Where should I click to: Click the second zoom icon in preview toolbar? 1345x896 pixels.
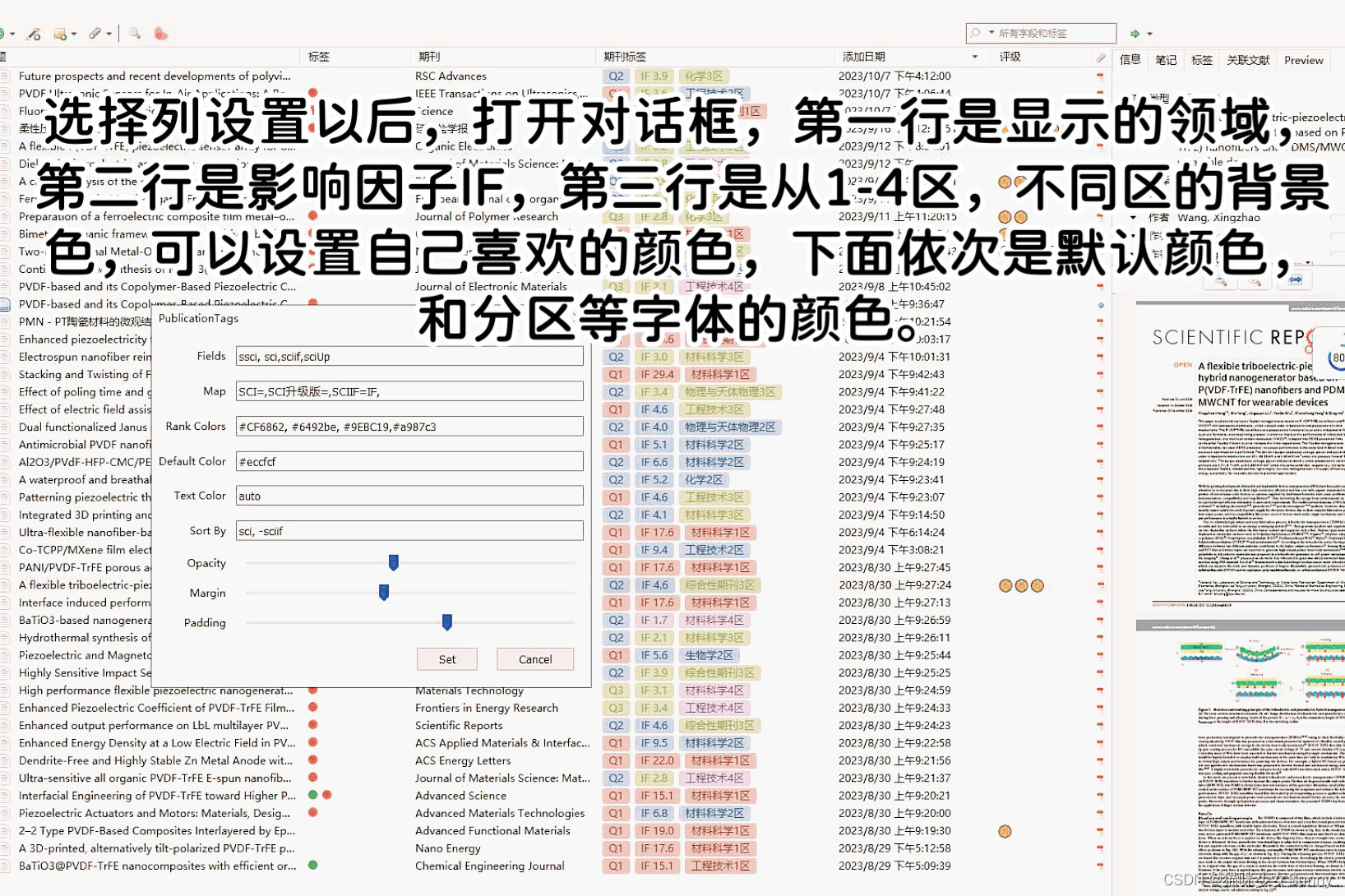[1255, 281]
